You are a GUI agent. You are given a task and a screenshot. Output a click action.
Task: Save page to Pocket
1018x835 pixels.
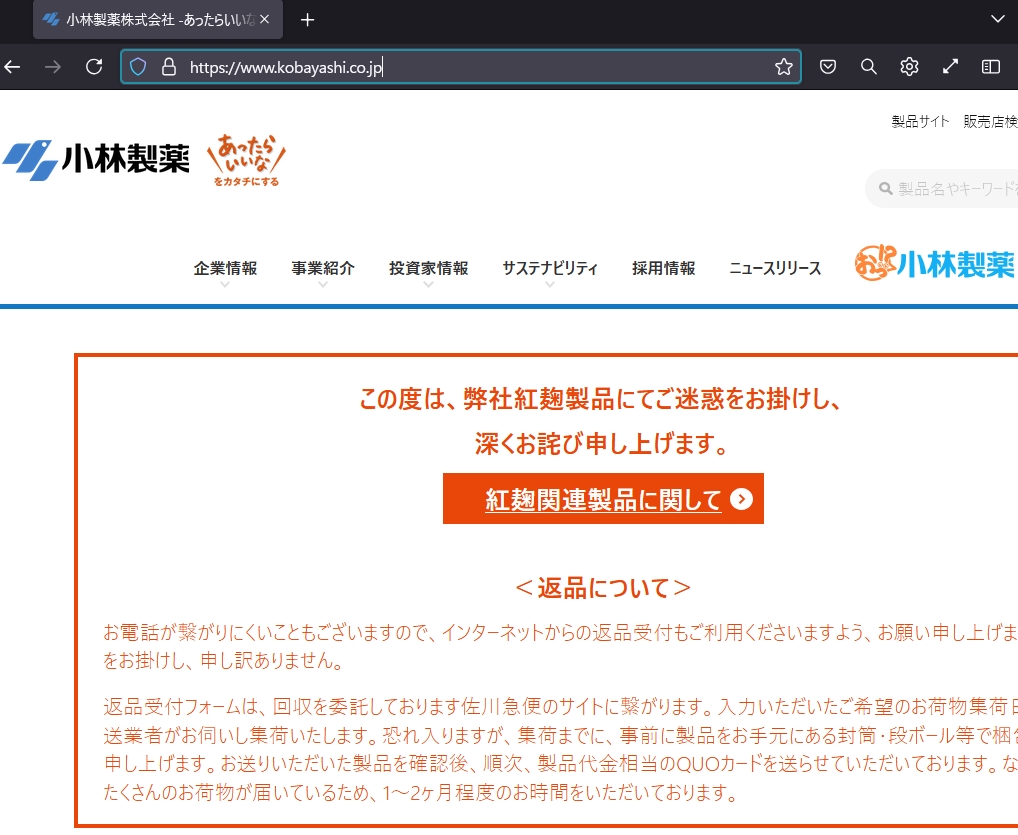tap(828, 67)
